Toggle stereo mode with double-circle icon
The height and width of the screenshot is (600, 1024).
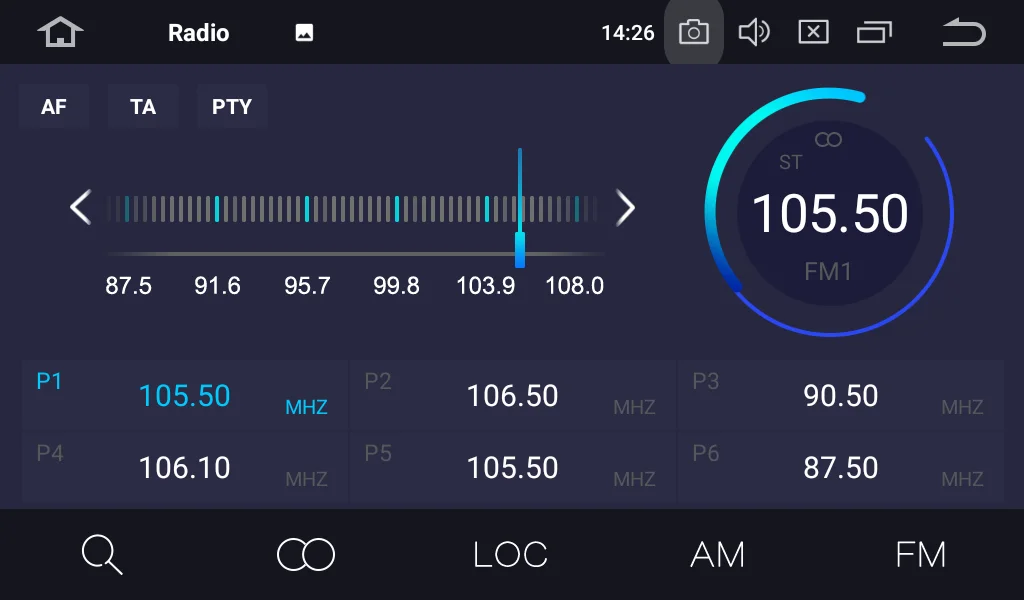(x=306, y=554)
